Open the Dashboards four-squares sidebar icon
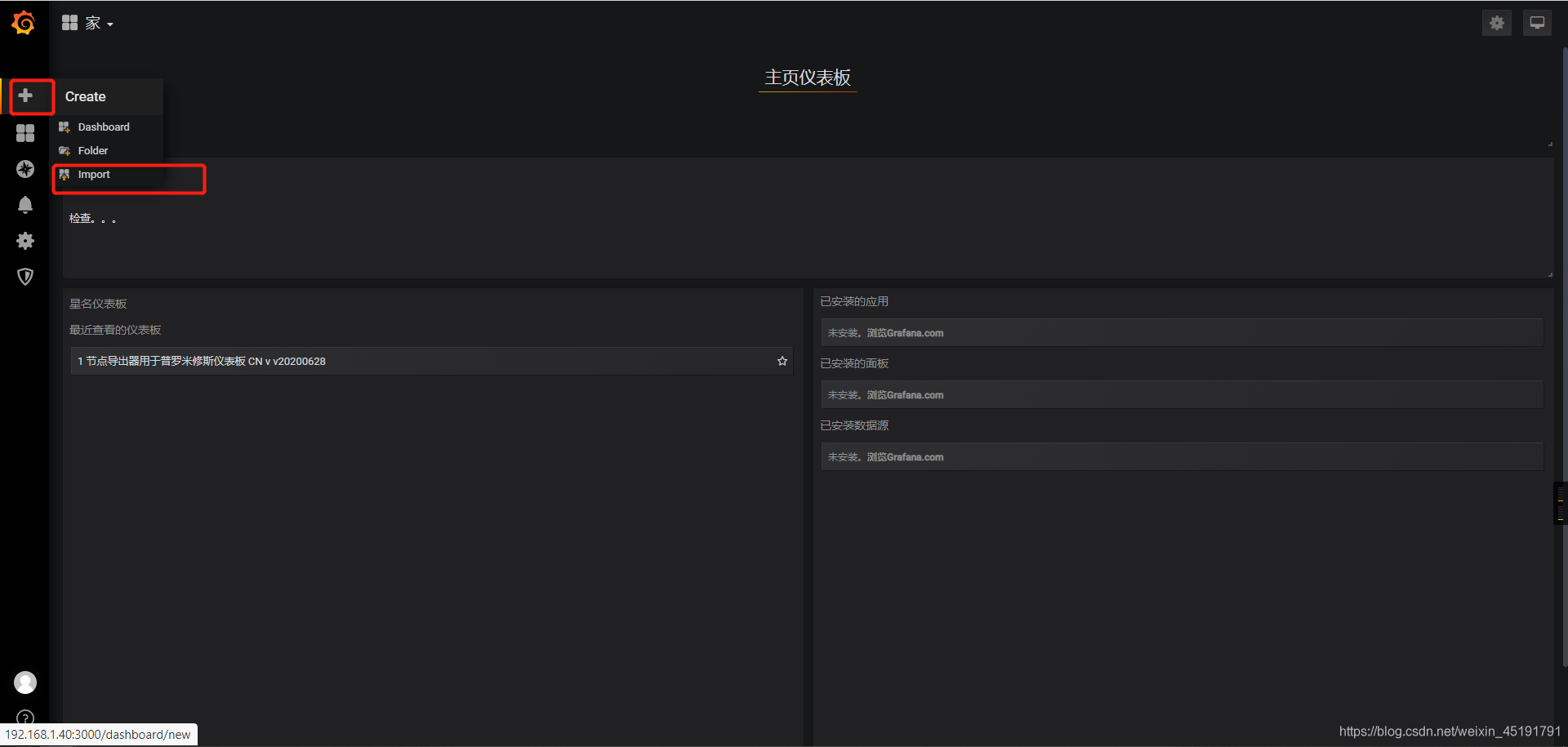This screenshot has width=1568, height=747. (25, 133)
